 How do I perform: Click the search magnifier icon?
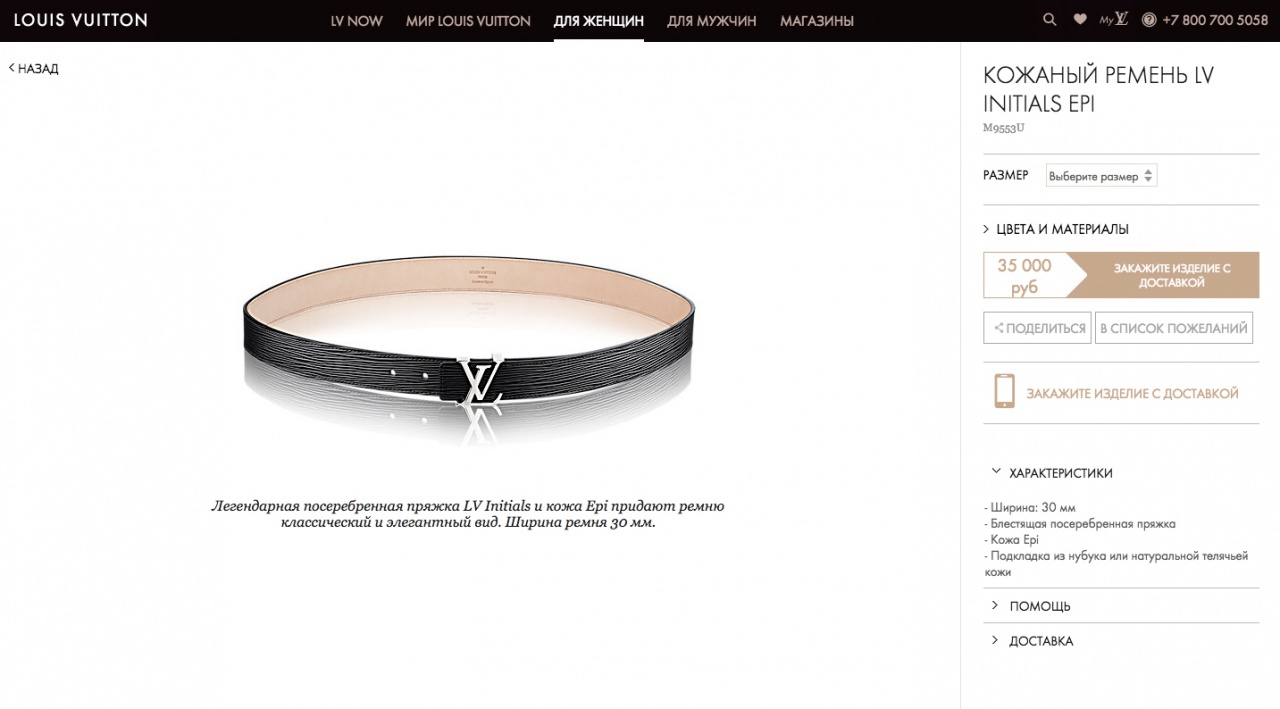[1049, 19]
